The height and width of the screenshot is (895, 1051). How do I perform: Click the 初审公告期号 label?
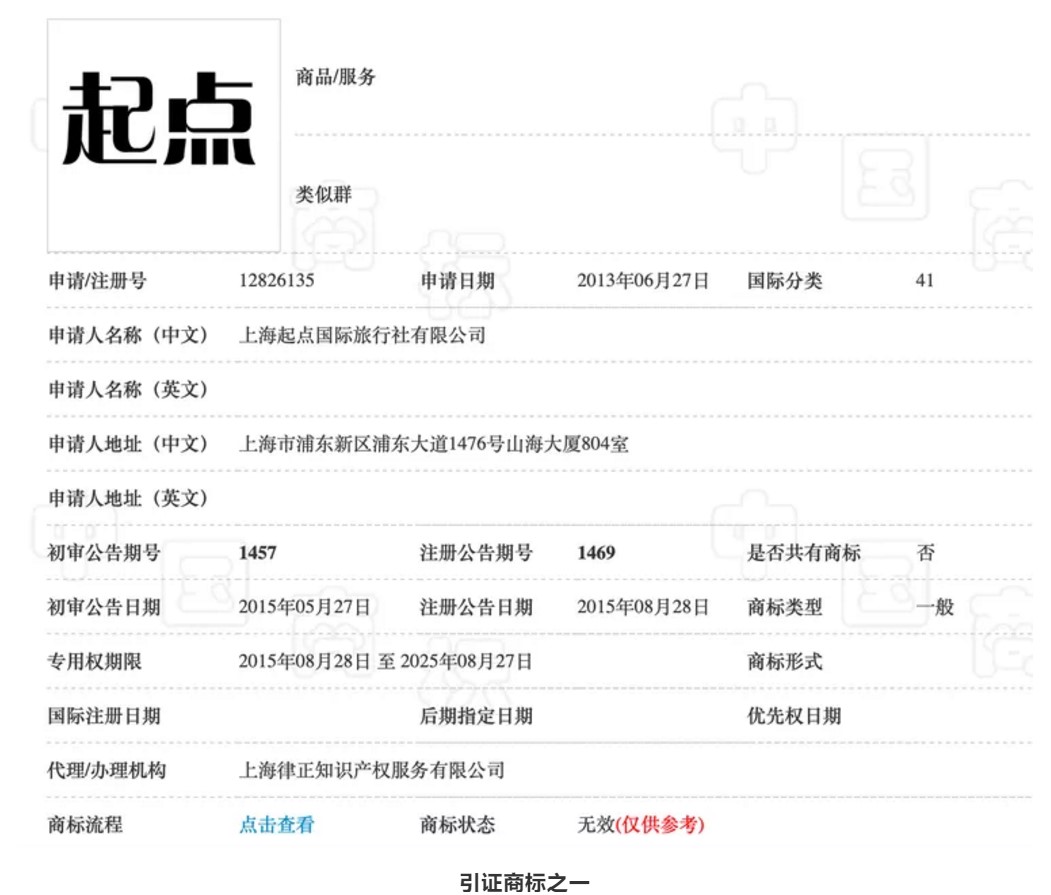coord(104,553)
